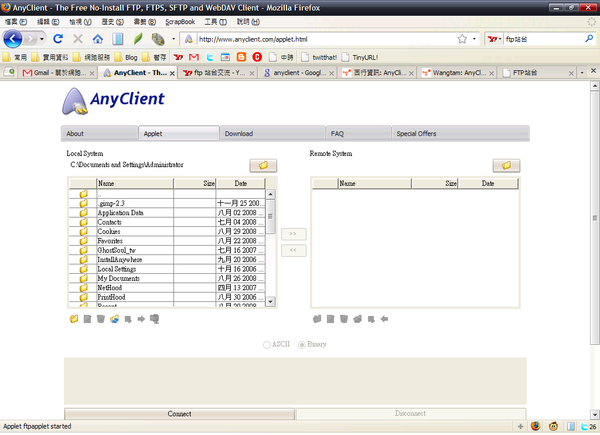Click the refresh folder icon under local list
This screenshot has height=435, width=600.
coord(114,319)
